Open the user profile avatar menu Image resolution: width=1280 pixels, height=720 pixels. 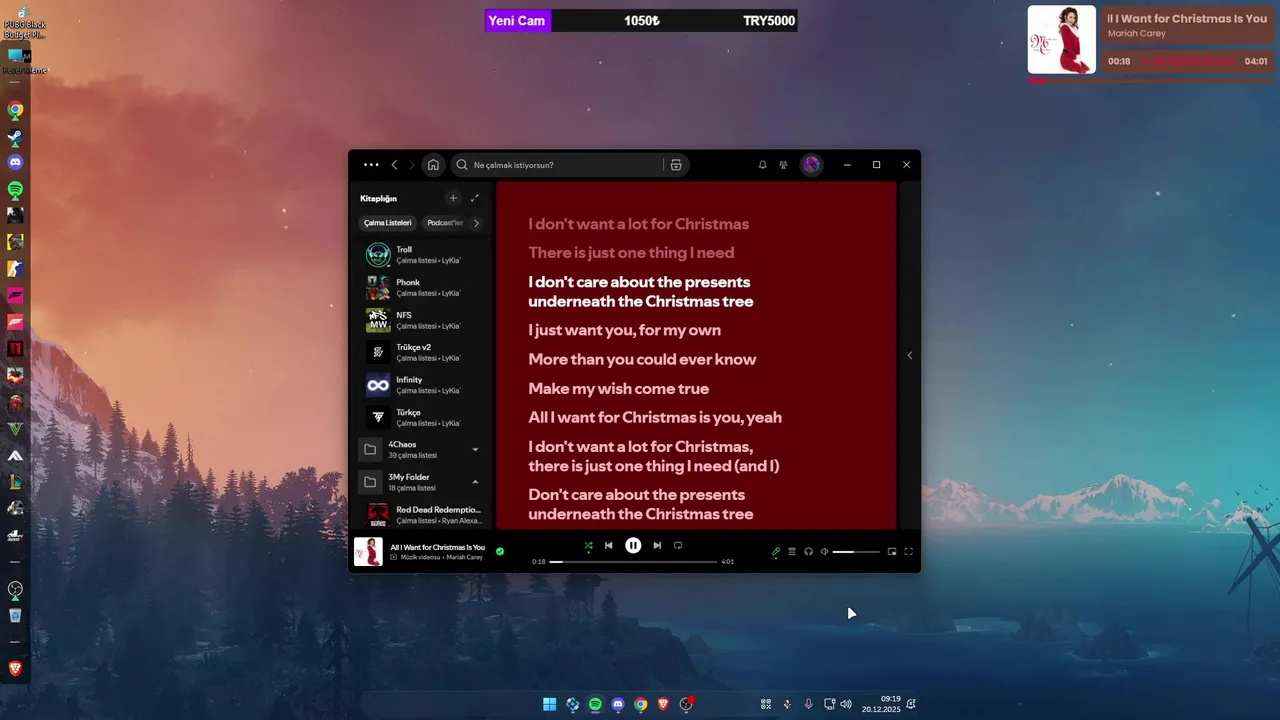(x=811, y=165)
